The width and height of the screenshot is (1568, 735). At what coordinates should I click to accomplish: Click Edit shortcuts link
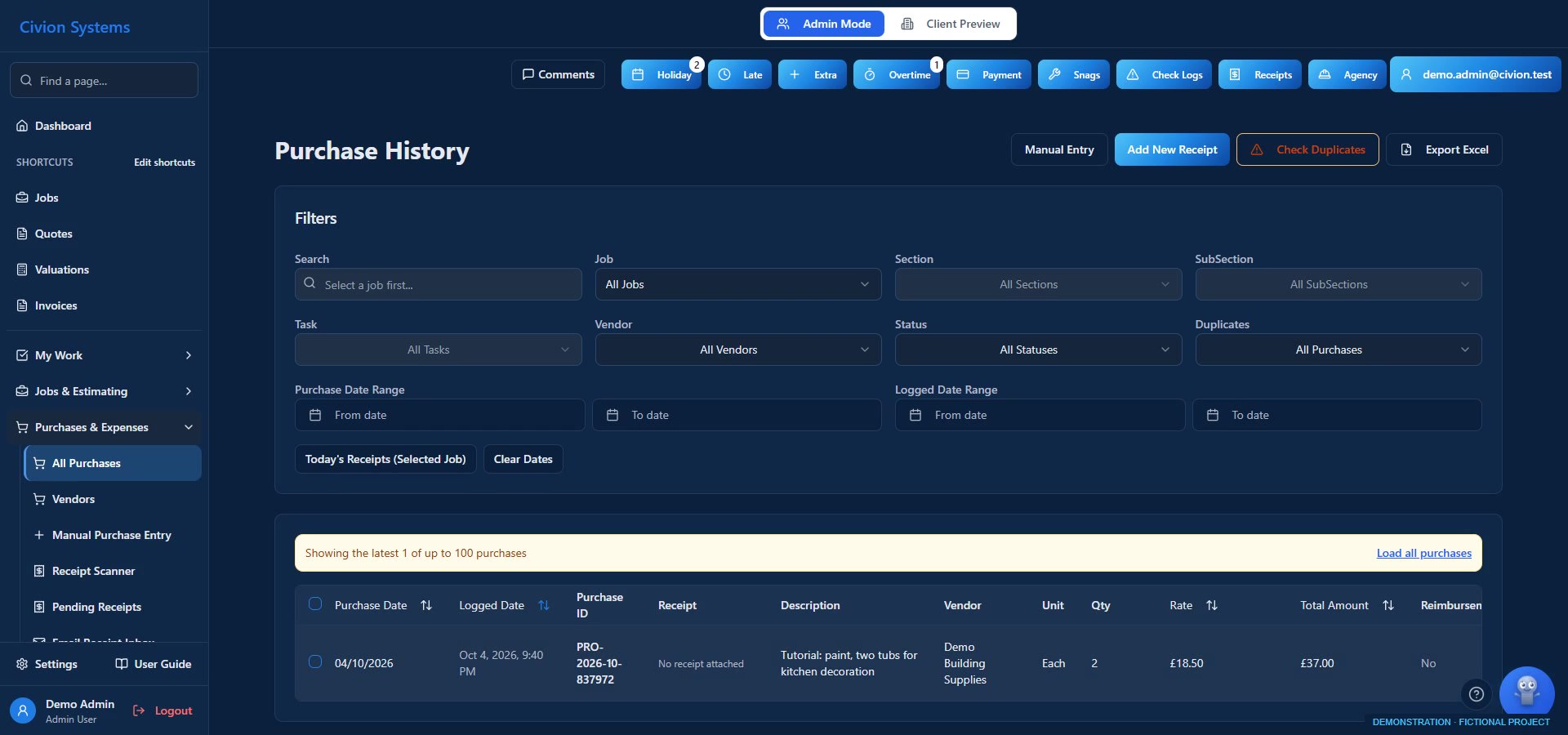tap(164, 163)
